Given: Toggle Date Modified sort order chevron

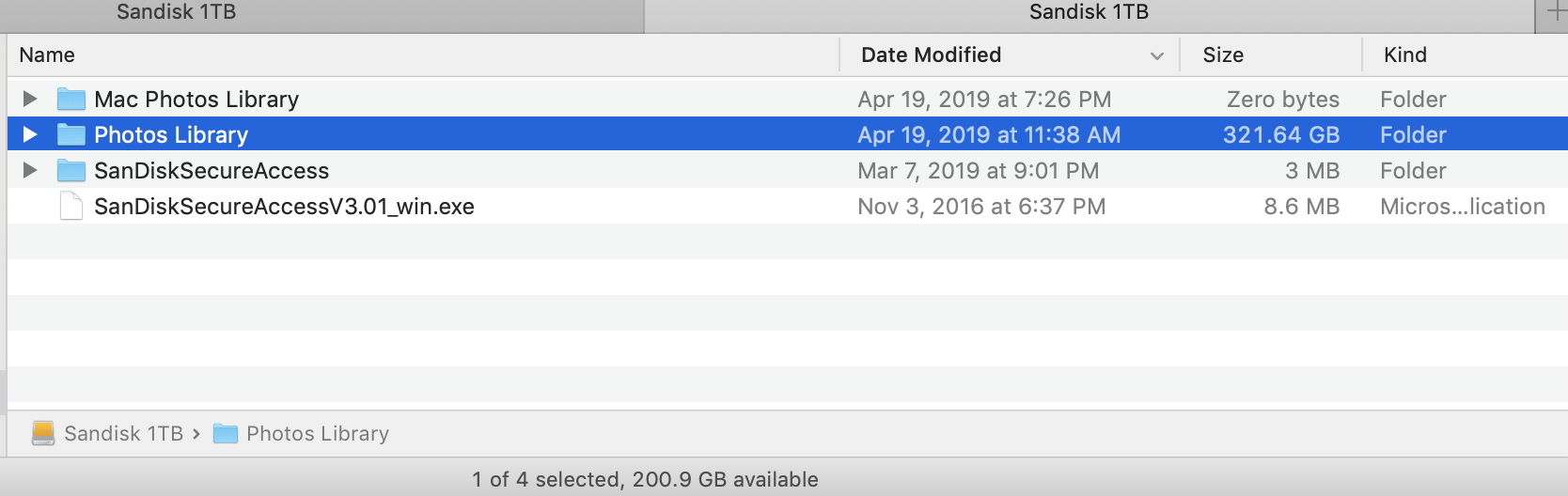Looking at the screenshot, I should [x=1157, y=56].
